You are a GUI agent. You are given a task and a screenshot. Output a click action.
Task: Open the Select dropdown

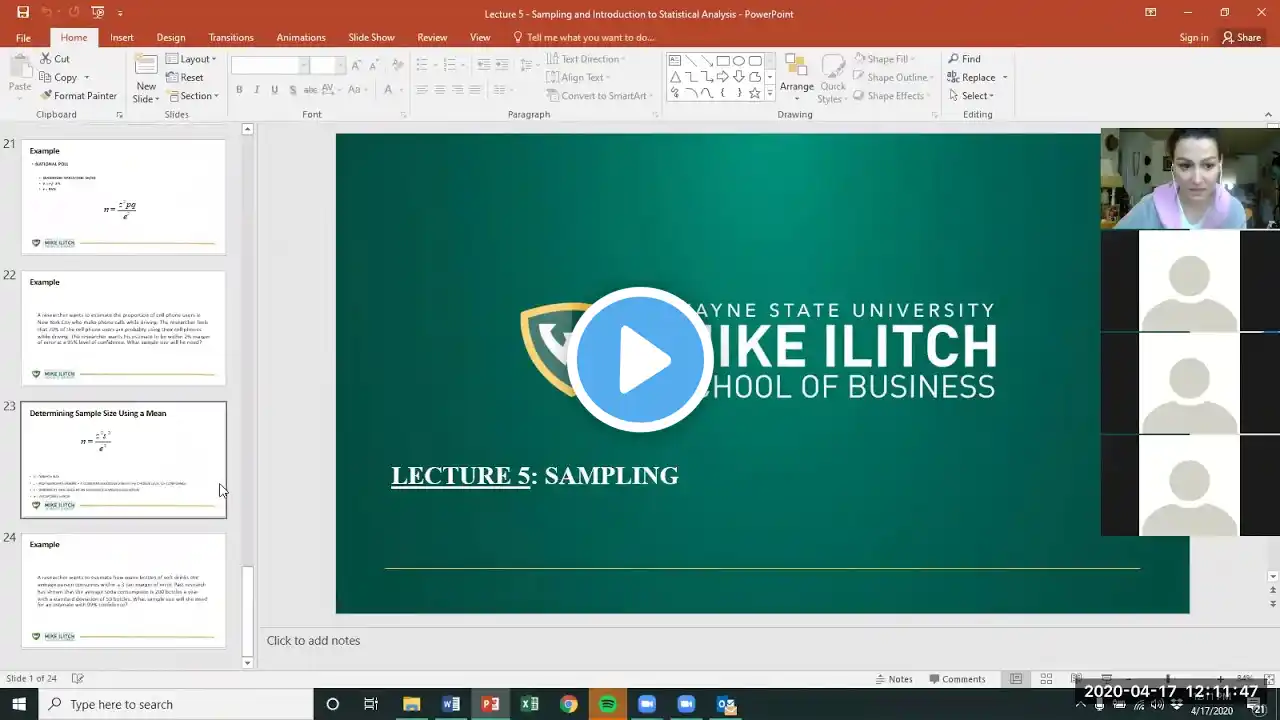[x=971, y=96]
